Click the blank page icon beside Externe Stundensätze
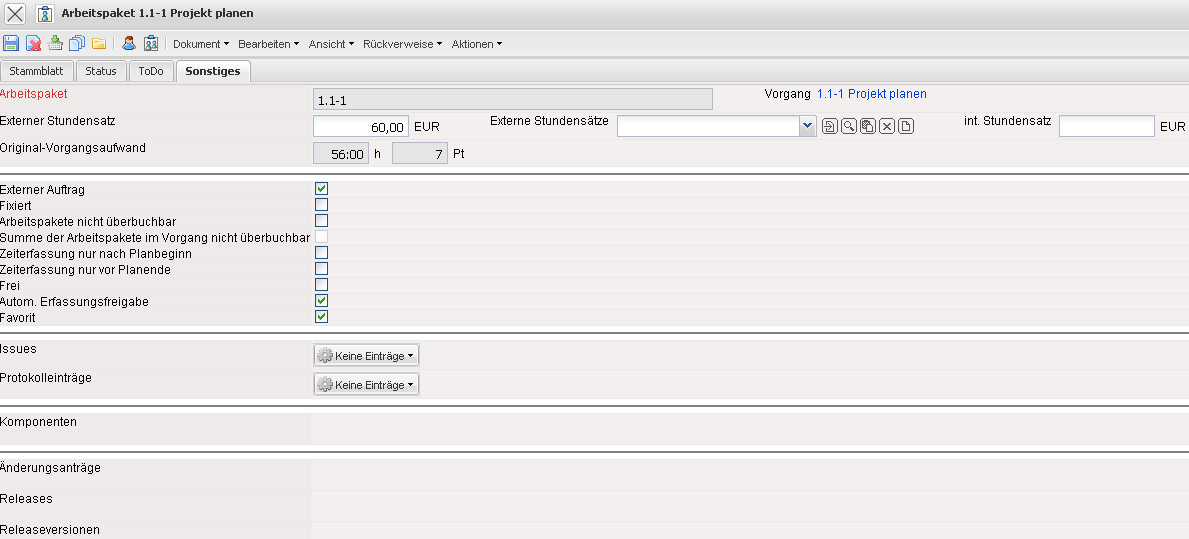Viewport: 1189px width, 539px height. (x=905, y=126)
